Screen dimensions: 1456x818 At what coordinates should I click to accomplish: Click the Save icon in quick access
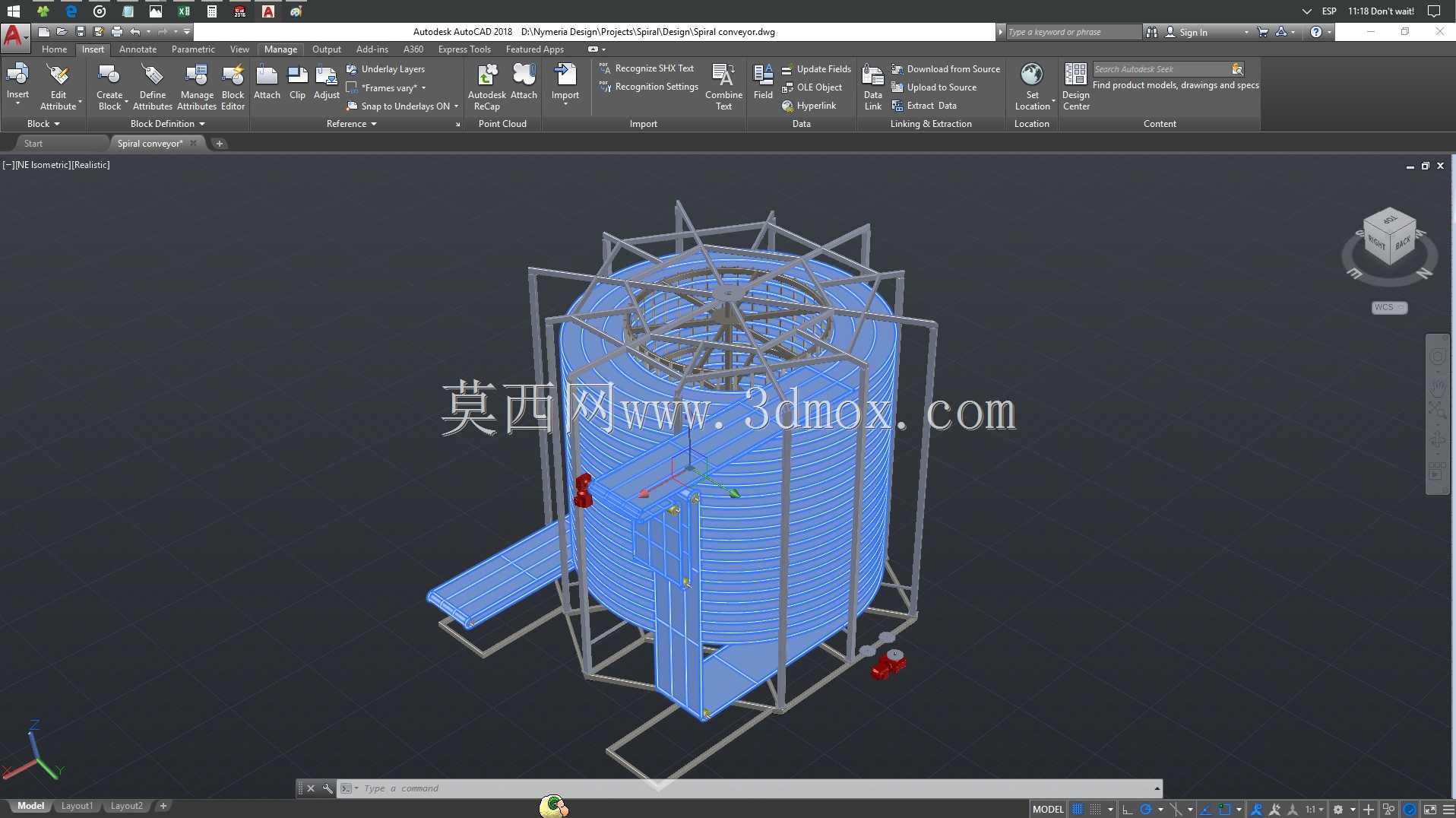80,32
